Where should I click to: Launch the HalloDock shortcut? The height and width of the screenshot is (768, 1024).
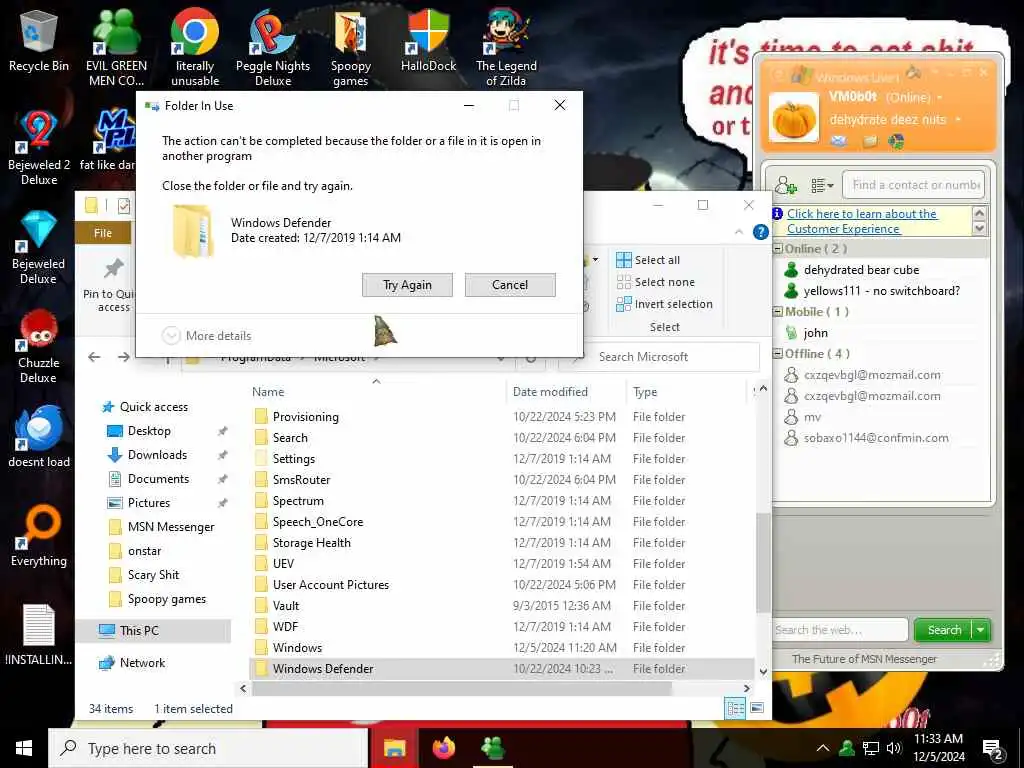pos(428,41)
